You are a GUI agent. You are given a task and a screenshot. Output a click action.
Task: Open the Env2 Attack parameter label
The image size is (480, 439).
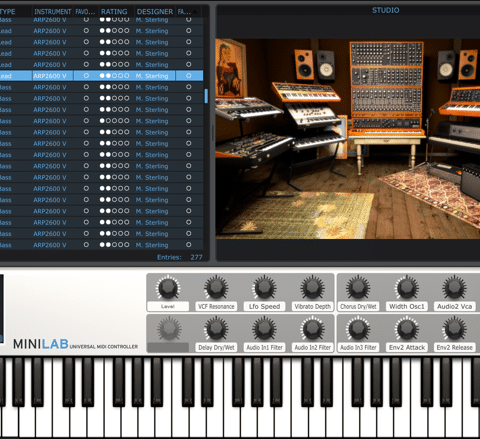tap(407, 347)
